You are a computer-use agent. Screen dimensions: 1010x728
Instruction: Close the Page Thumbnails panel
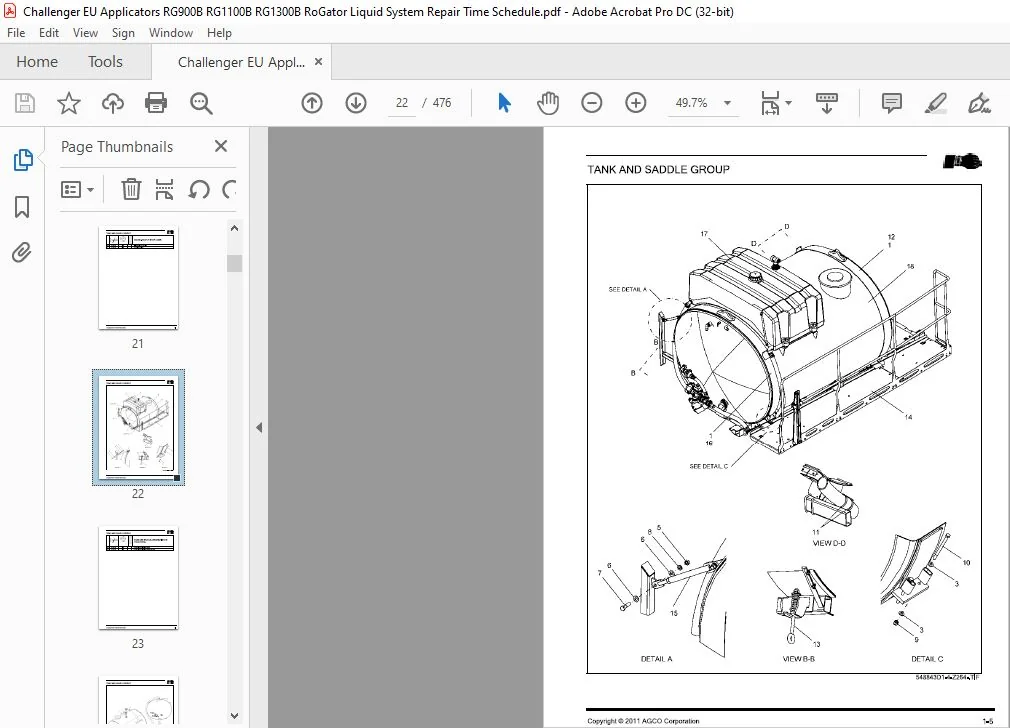click(x=221, y=146)
